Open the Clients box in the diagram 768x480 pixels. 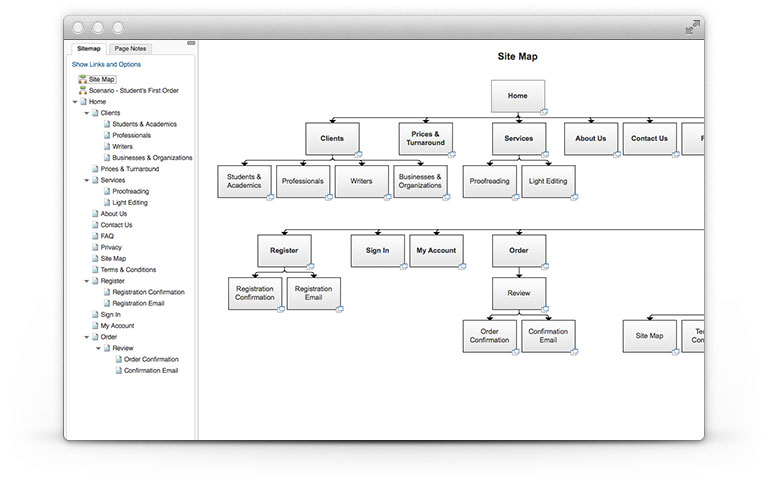[x=332, y=139]
